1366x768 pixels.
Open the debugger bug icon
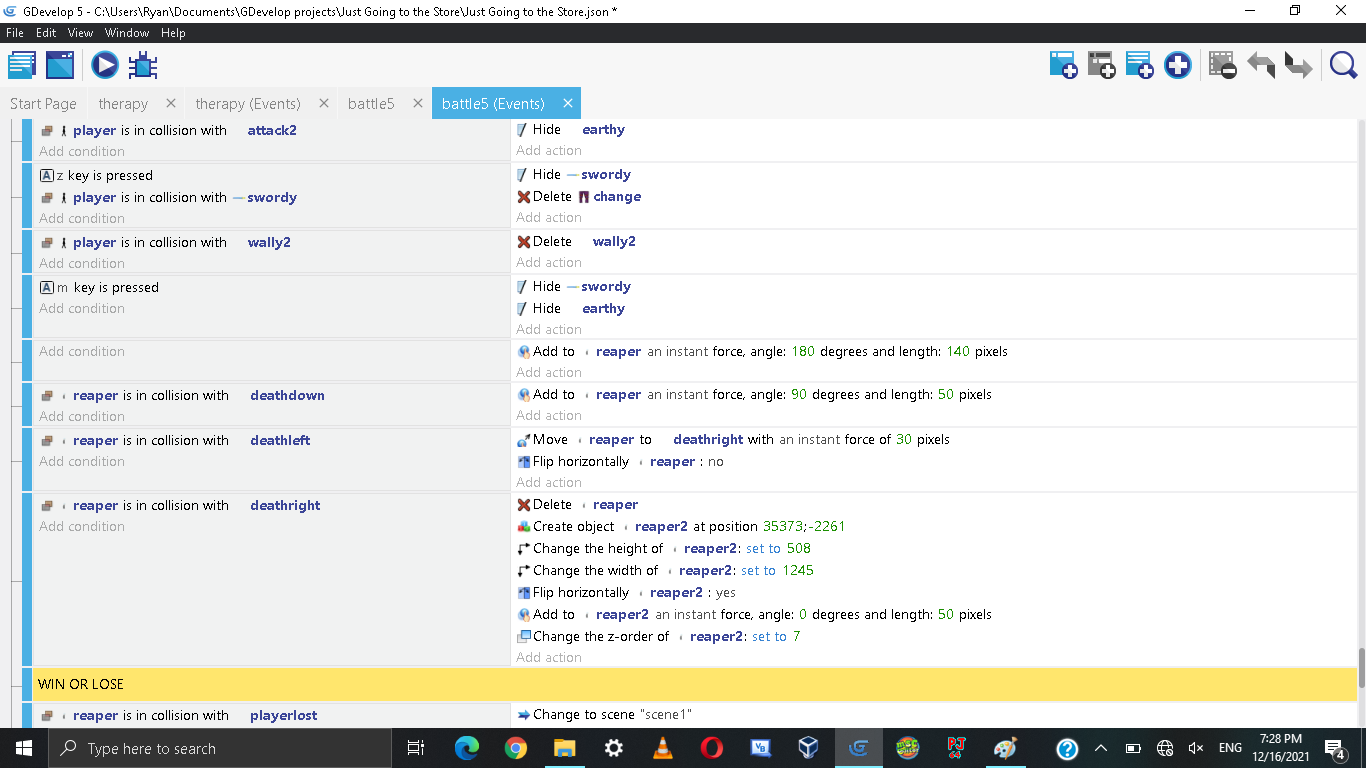coord(143,66)
